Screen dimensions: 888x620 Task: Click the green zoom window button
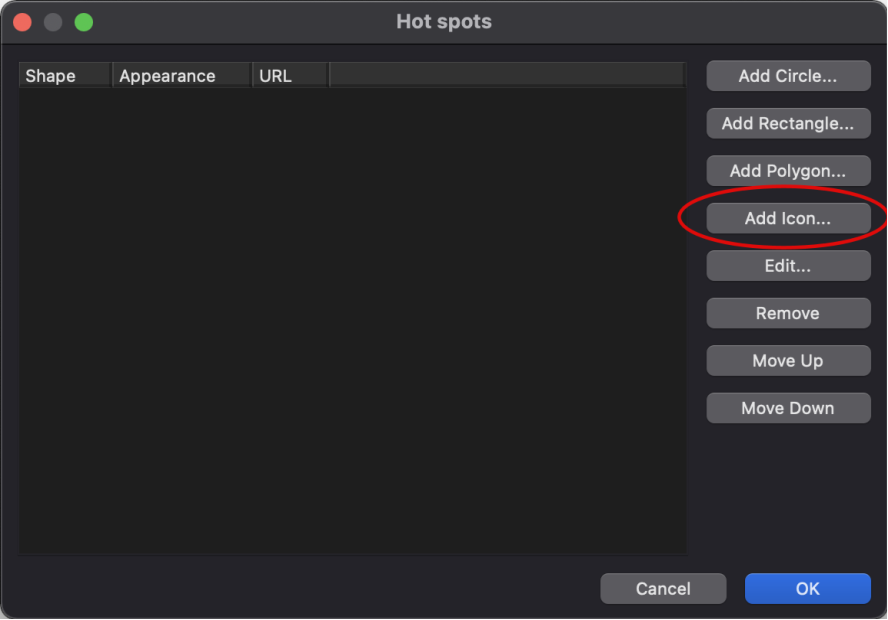(x=84, y=23)
